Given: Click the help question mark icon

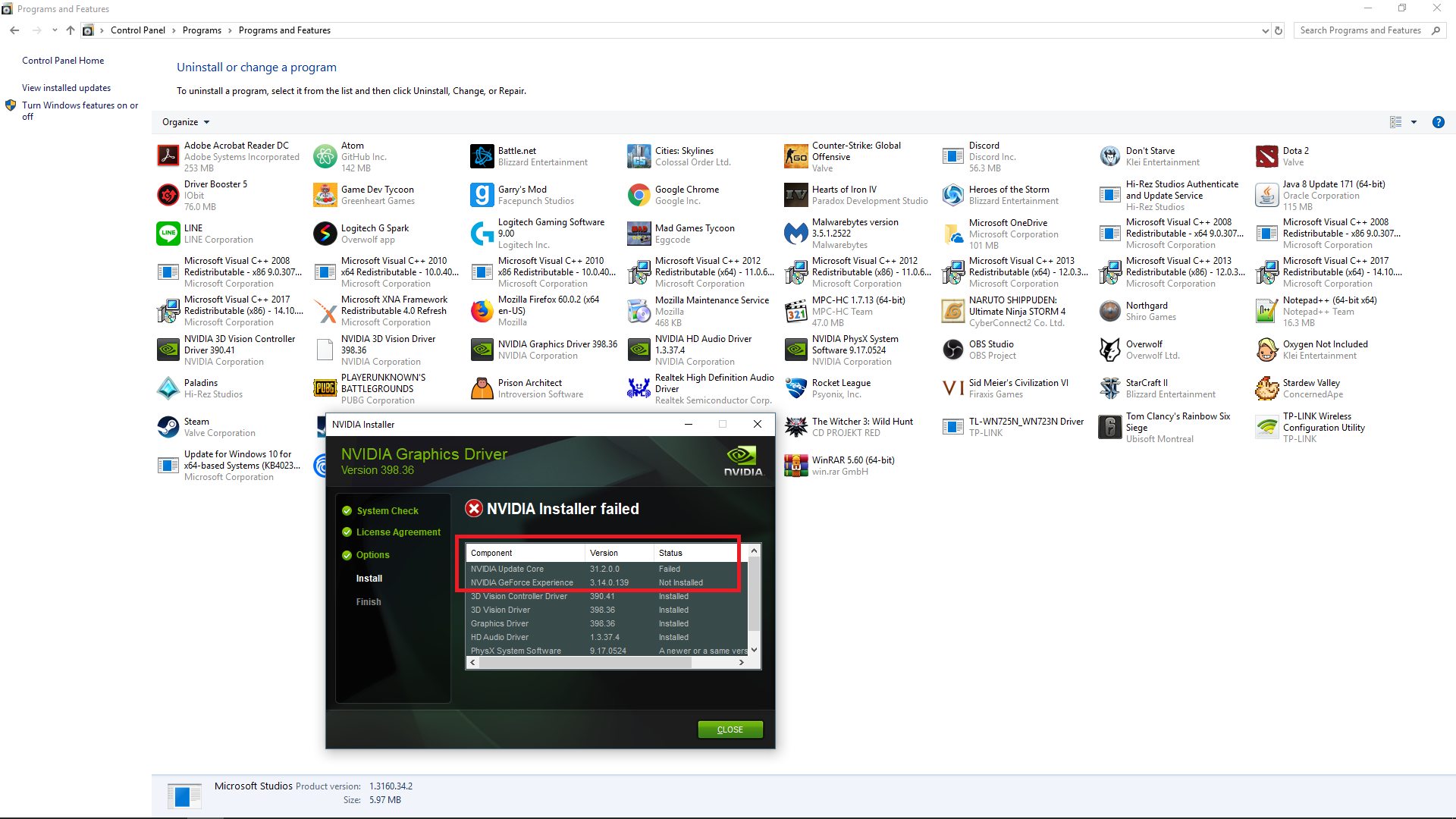Looking at the screenshot, I should (1438, 122).
